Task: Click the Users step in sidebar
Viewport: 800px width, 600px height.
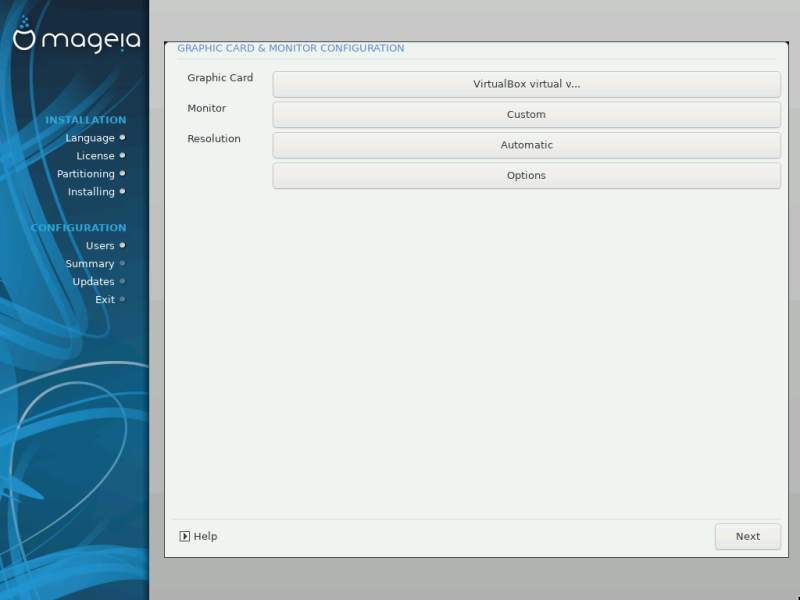Action: click(100, 246)
